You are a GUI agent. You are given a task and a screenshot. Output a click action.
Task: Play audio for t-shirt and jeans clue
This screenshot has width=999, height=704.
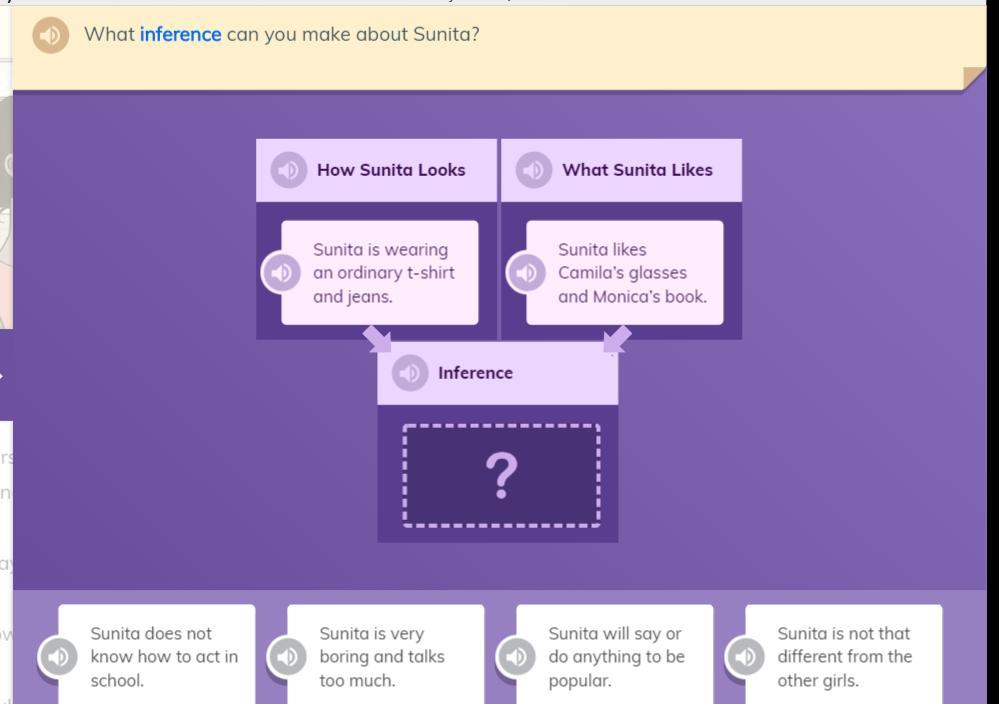click(x=281, y=272)
